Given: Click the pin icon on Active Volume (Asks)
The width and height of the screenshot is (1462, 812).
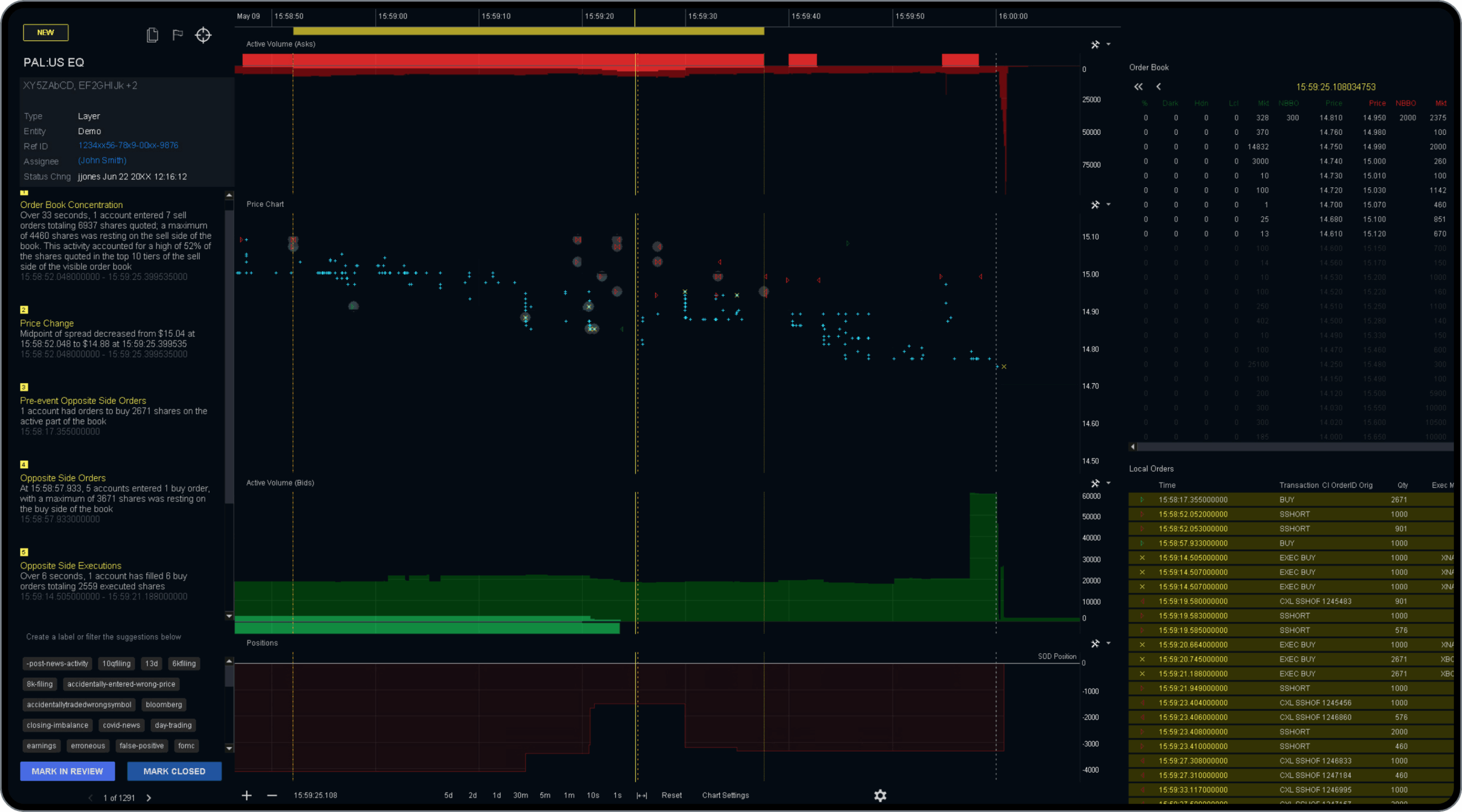Looking at the screenshot, I should 1095,45.
